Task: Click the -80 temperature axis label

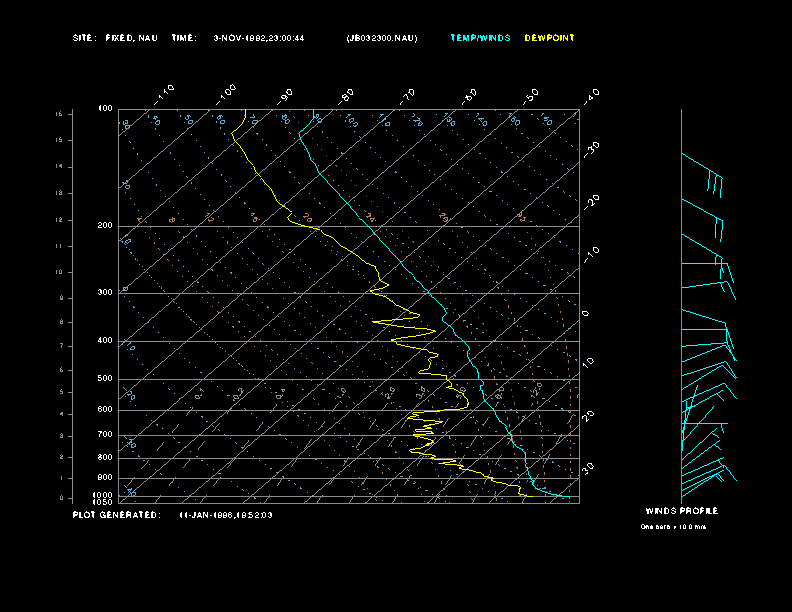Action: [347, 96]
